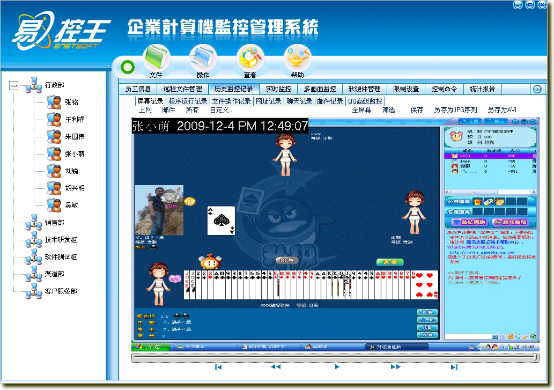Open the 程序运行记录 sub-tab
The image size is (554, 390).
[188, 101]
